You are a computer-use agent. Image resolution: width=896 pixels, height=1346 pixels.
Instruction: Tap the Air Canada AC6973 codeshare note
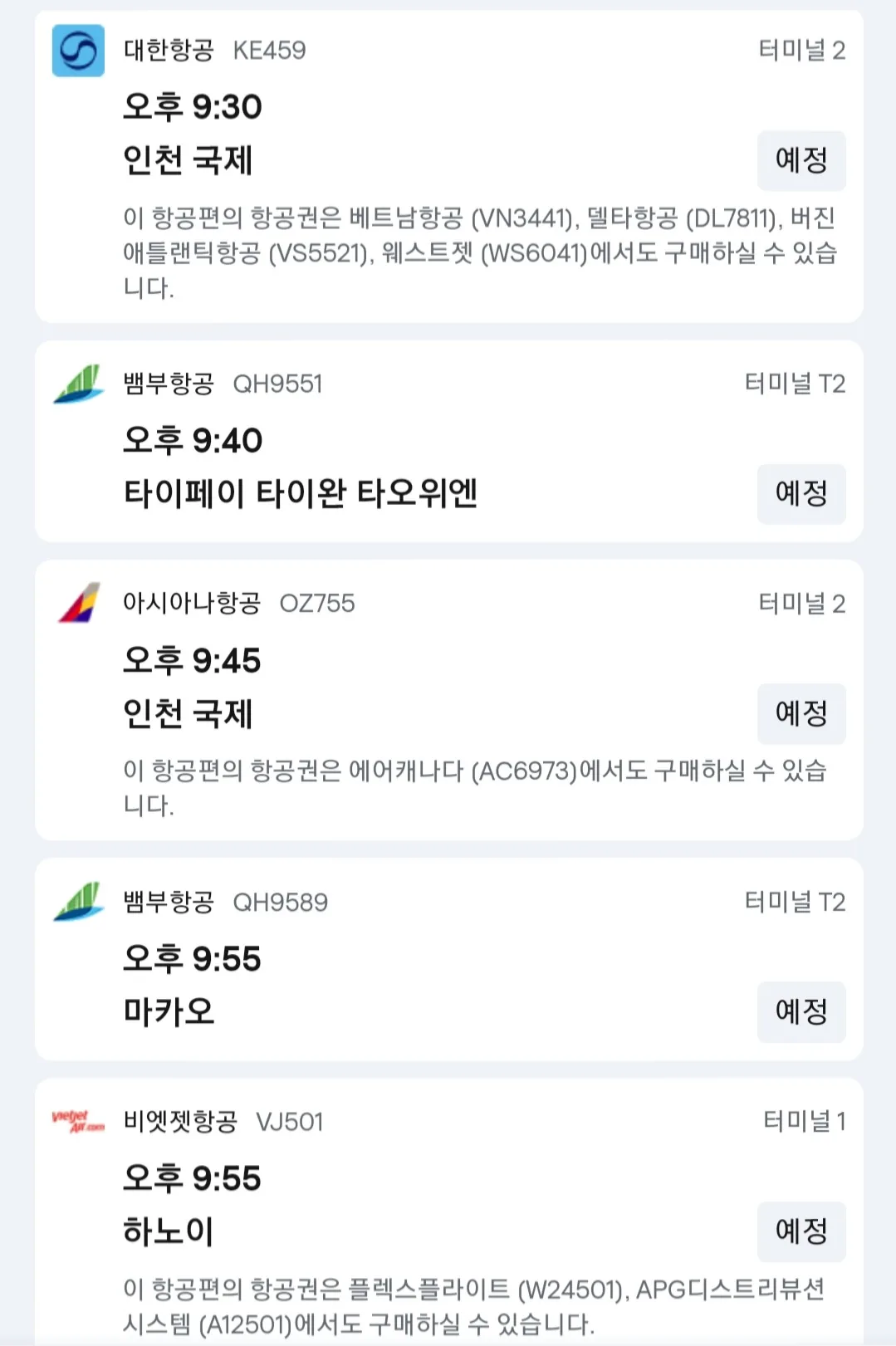tap(475, 787)
